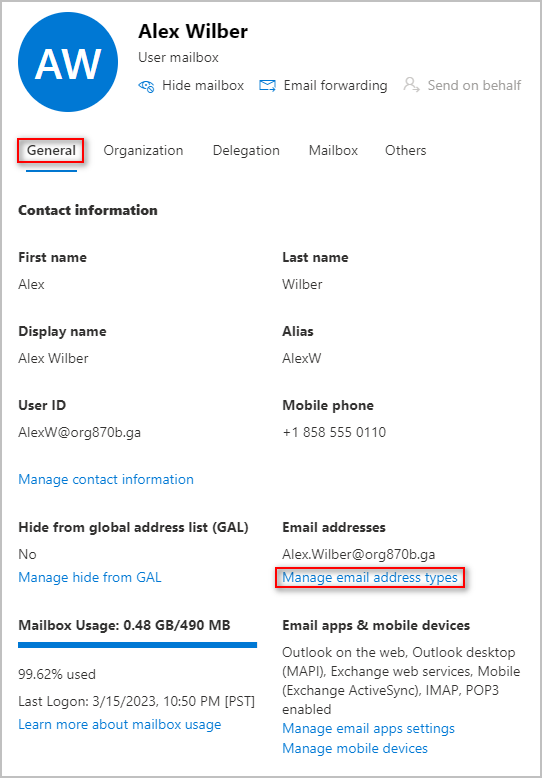Open Manage email apps settings link
542x778 pixels.
pyautogui.click(x=368, y=728)
